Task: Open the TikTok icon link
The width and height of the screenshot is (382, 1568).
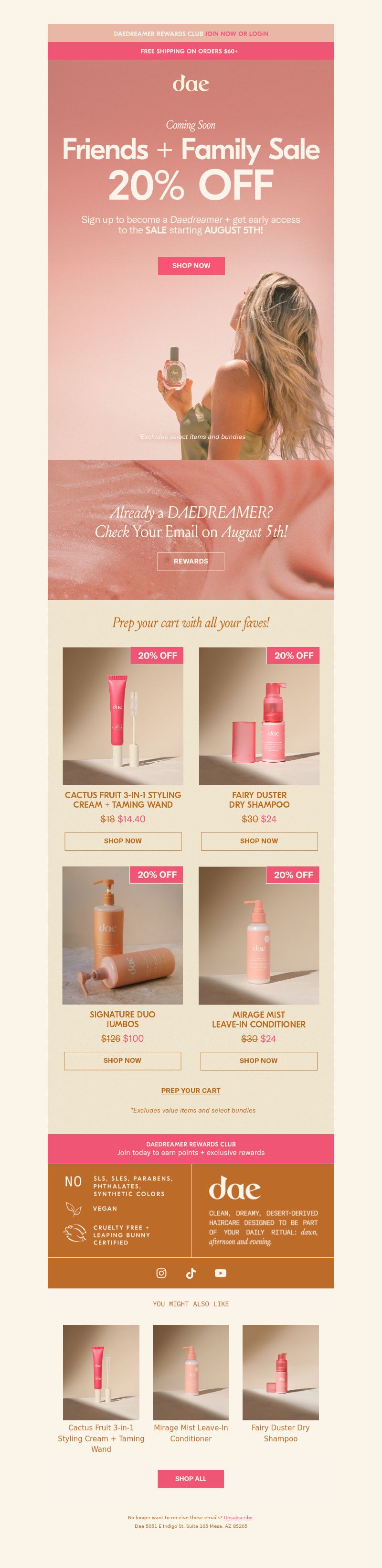Action: pyautogui.click(x=191, y=1273)
